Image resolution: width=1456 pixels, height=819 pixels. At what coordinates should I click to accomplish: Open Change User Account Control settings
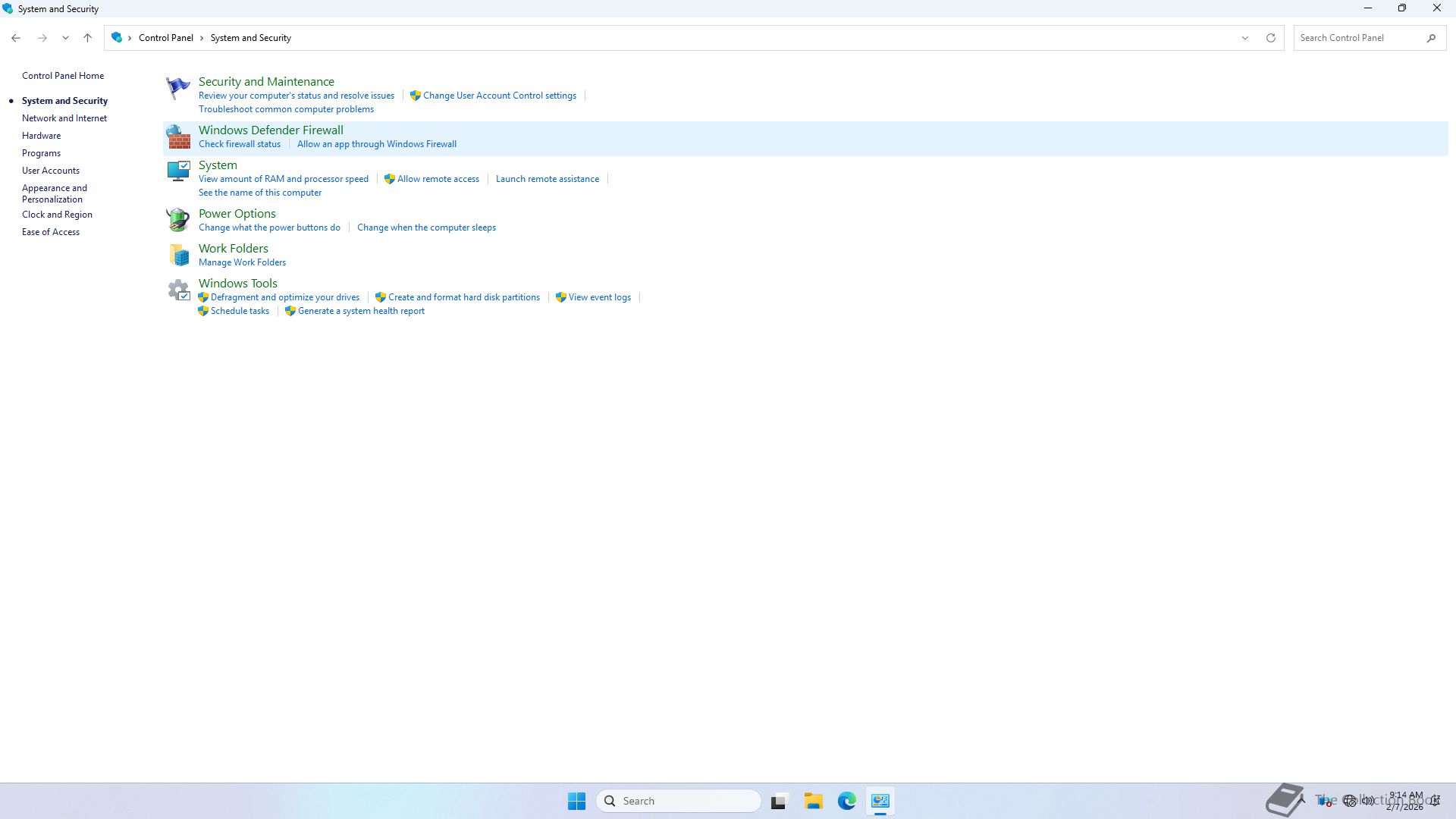pos(499,96)
